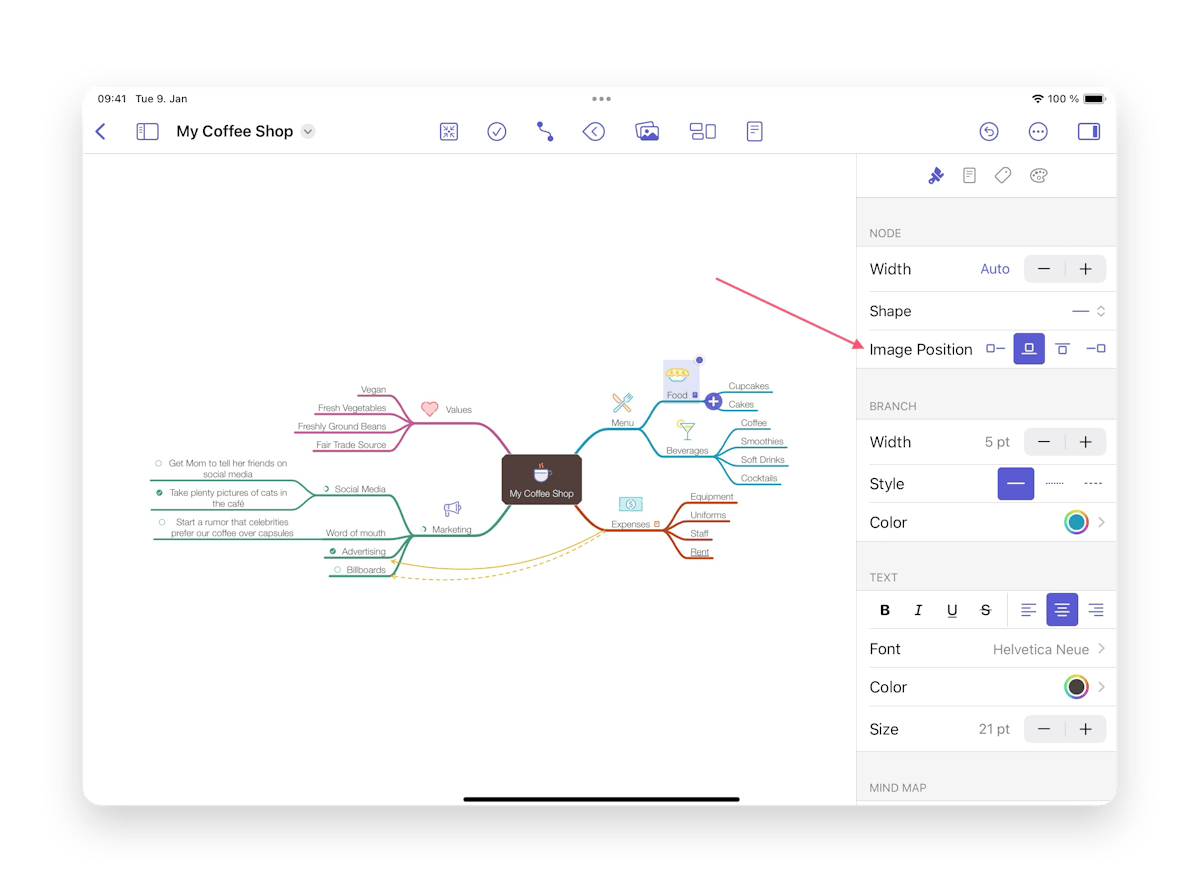Image resolution: width=1200 pixels, height=891 pixels.
Task: Open the Tags panel in the inspector
Action: (1003, 175)
